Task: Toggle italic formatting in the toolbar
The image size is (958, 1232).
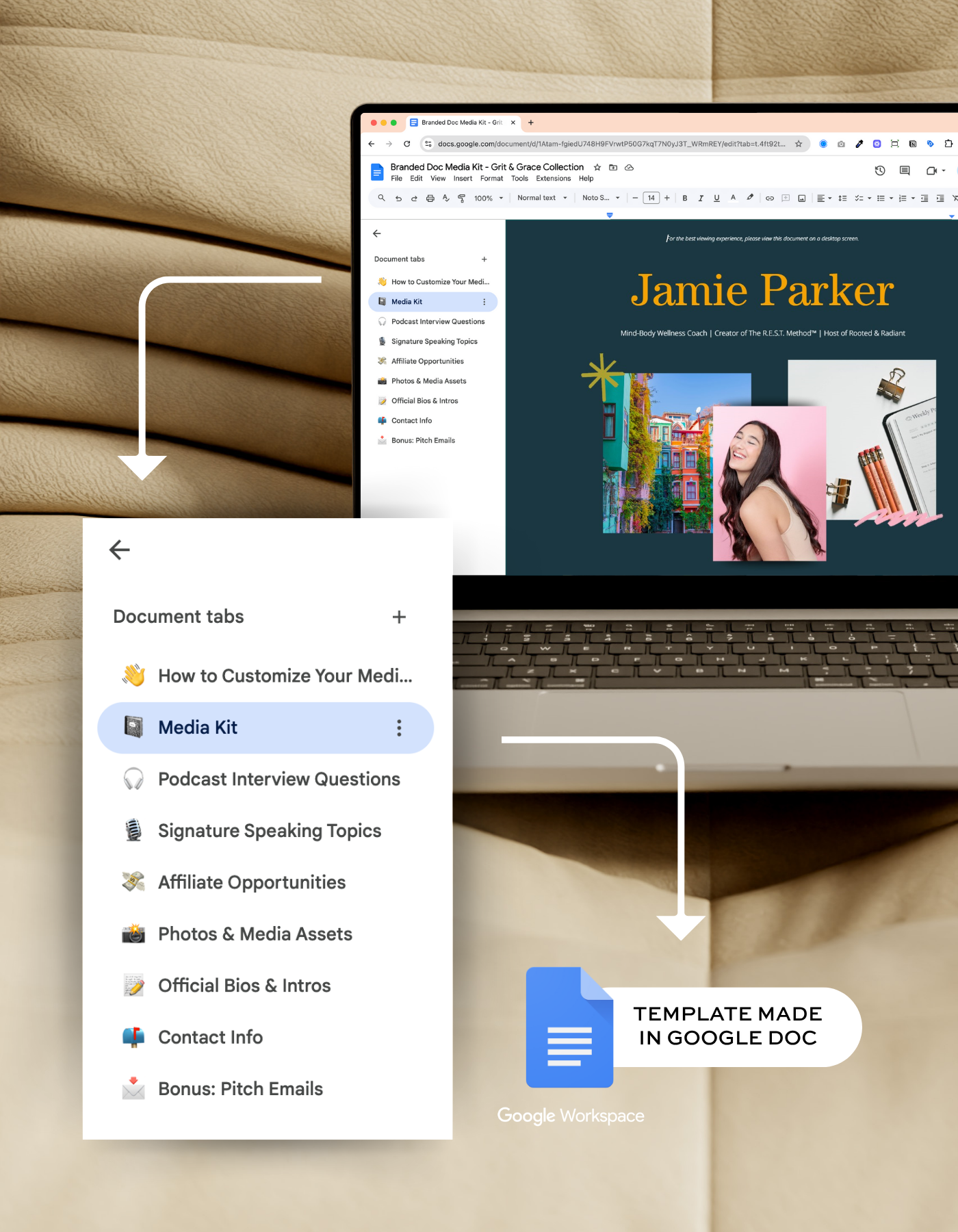Action: 701,198
